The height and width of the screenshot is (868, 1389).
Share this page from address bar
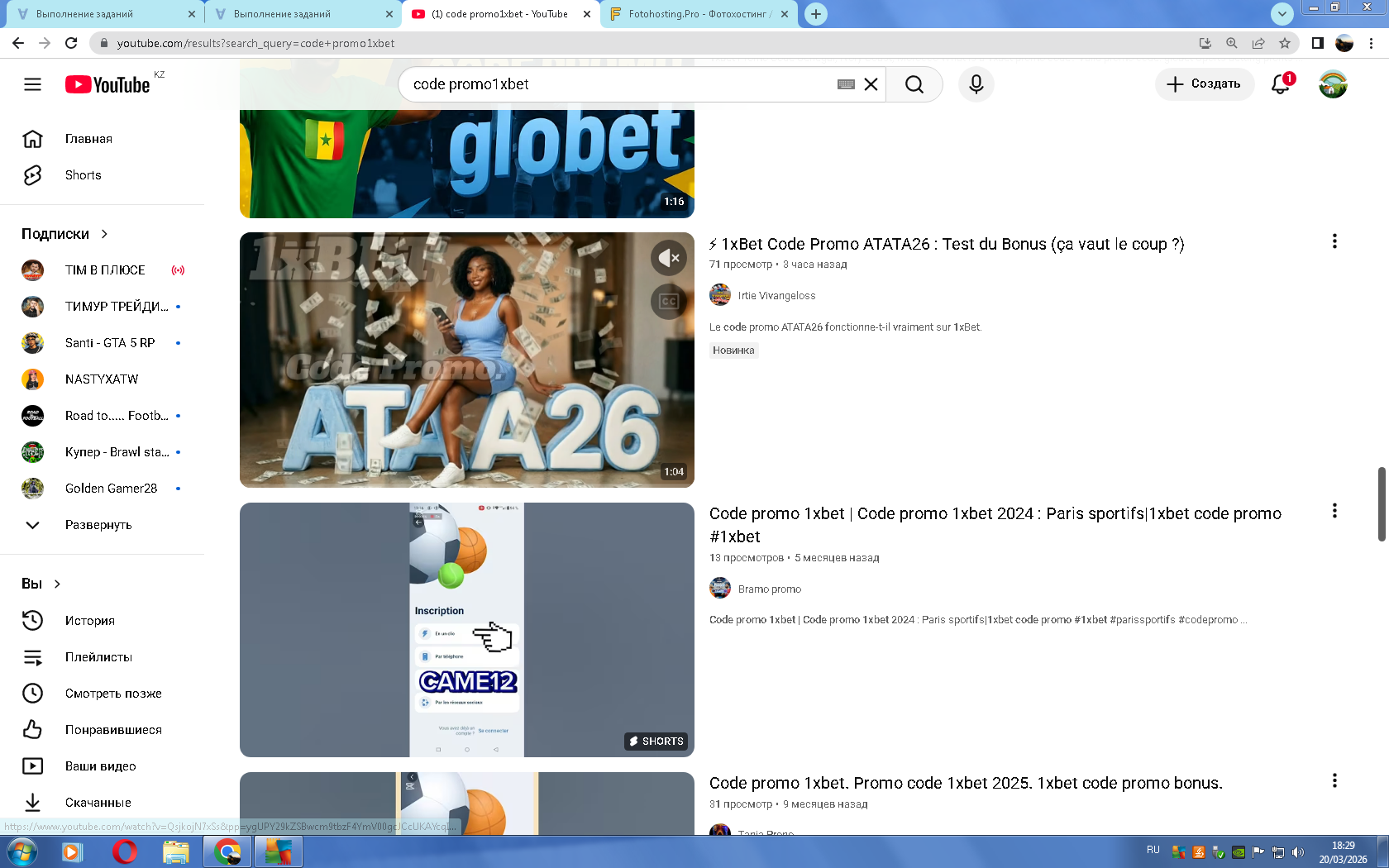coord(1258,43)
